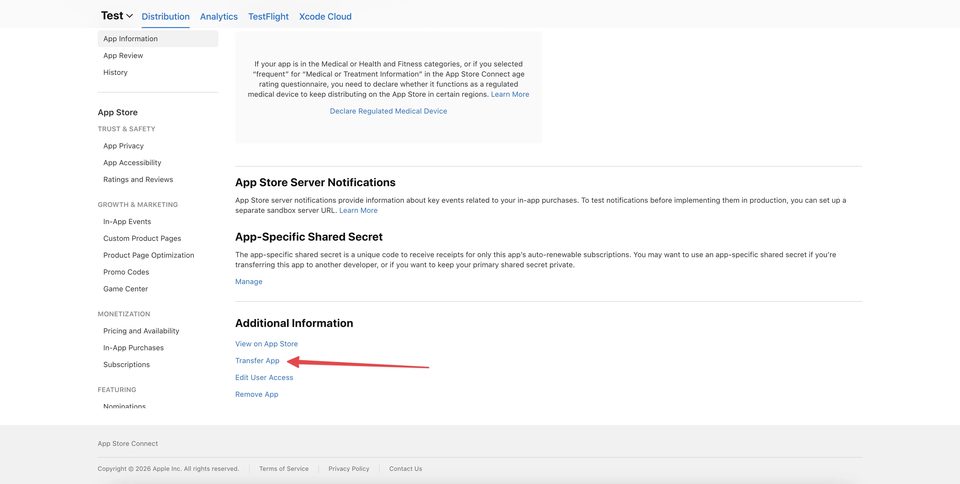Open In-App Purchases in the sidebar
The image size is (960, 484).
click(133, 348)
